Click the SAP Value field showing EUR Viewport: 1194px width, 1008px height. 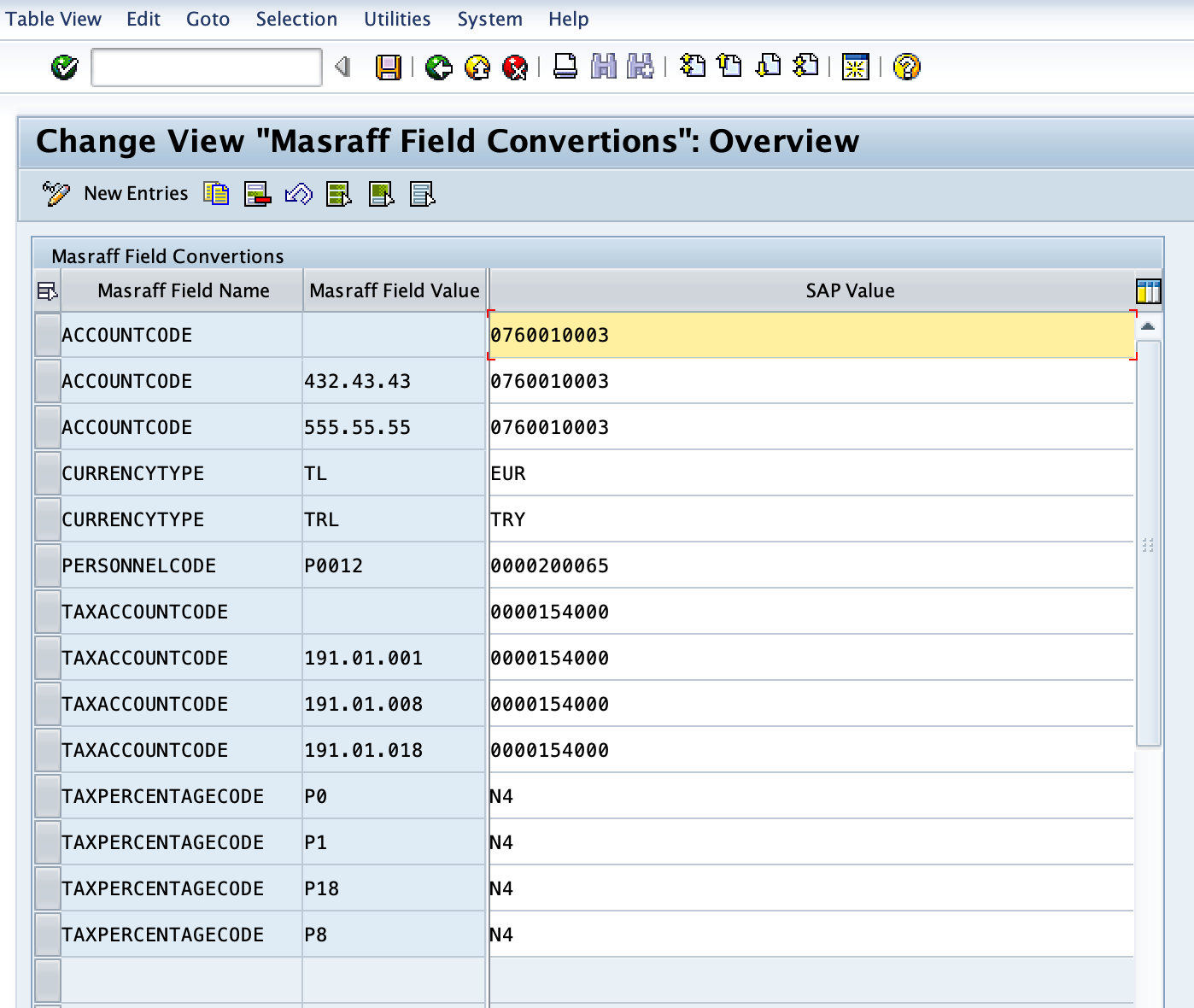811,473
